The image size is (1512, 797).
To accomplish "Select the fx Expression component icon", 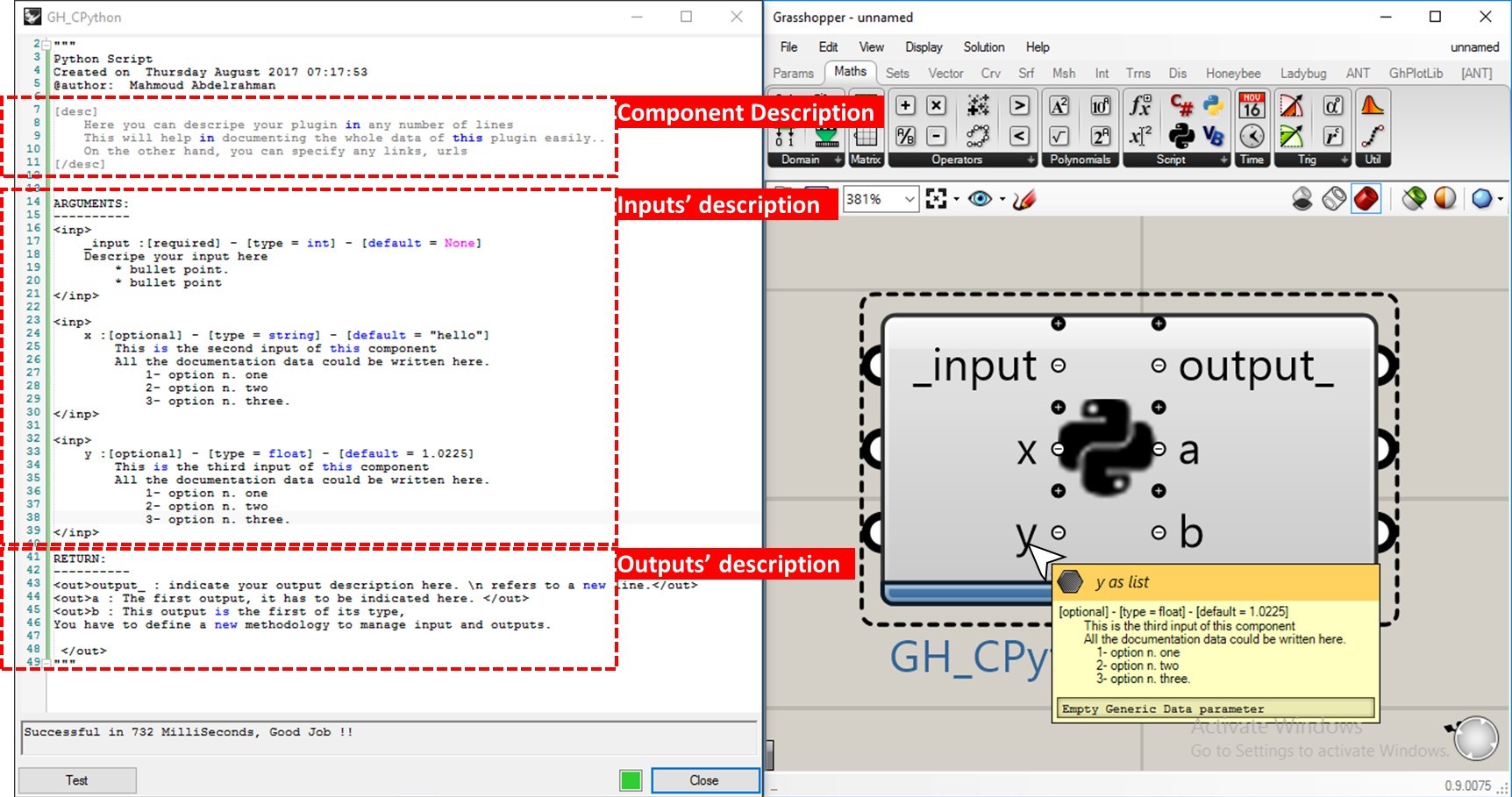I will click(x=1139, y=106).
